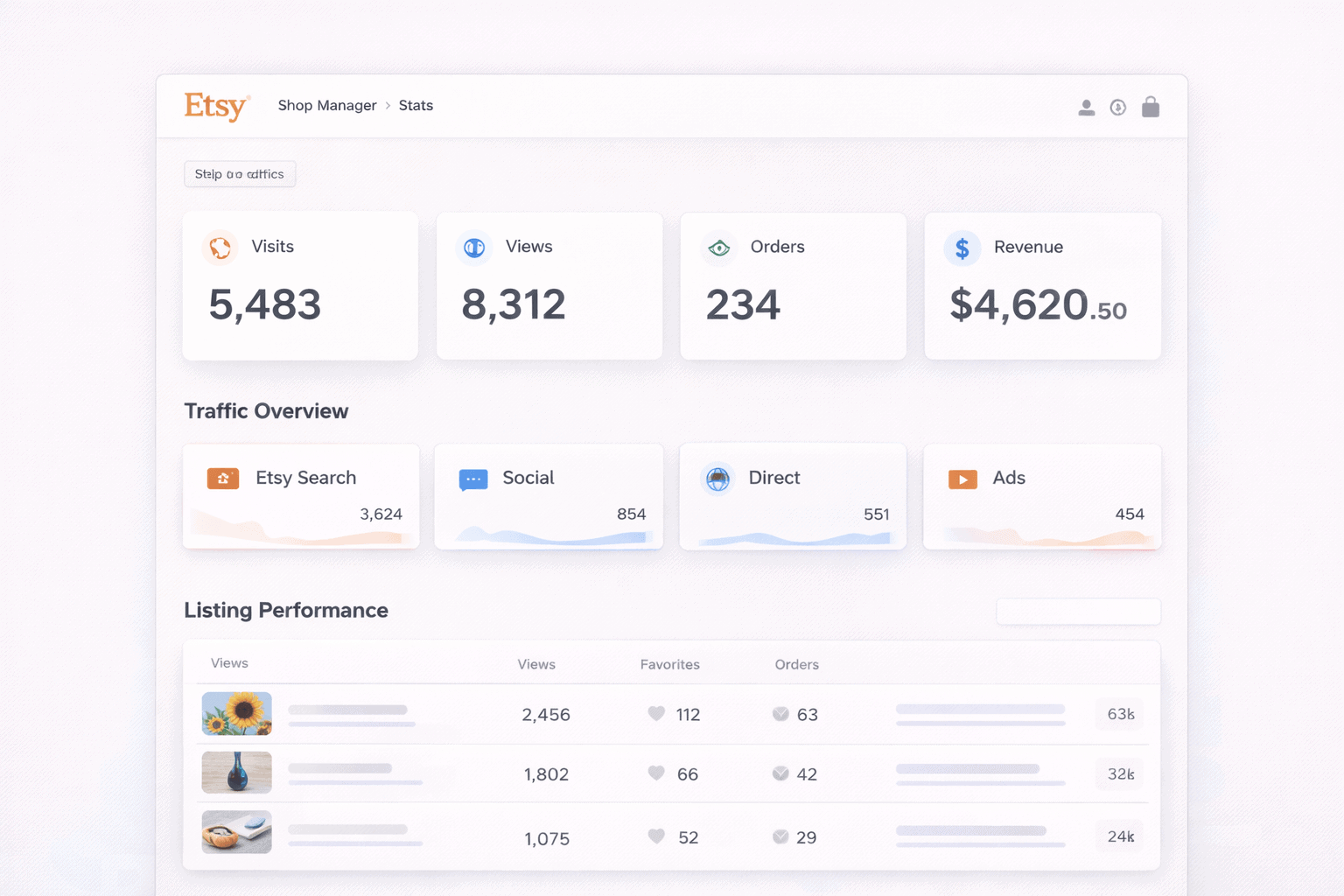Open the sunflower listing thumbnail

click(237, 713)
